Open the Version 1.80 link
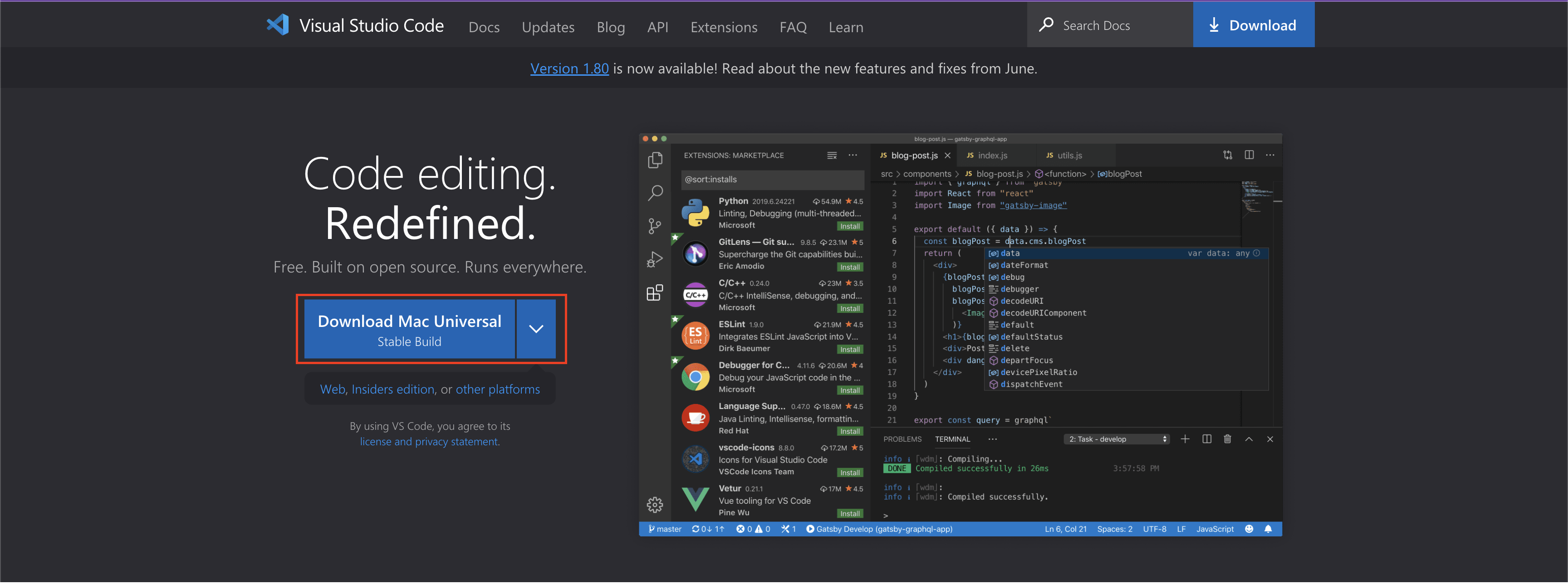 (x=569, y=69)
